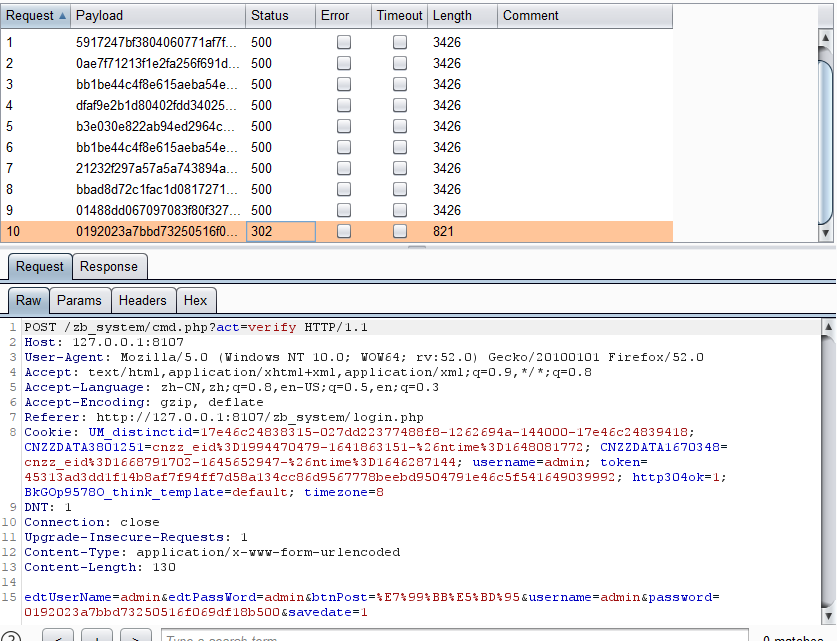
Task: Open the Headers view tab
Action: coord(143,300)
